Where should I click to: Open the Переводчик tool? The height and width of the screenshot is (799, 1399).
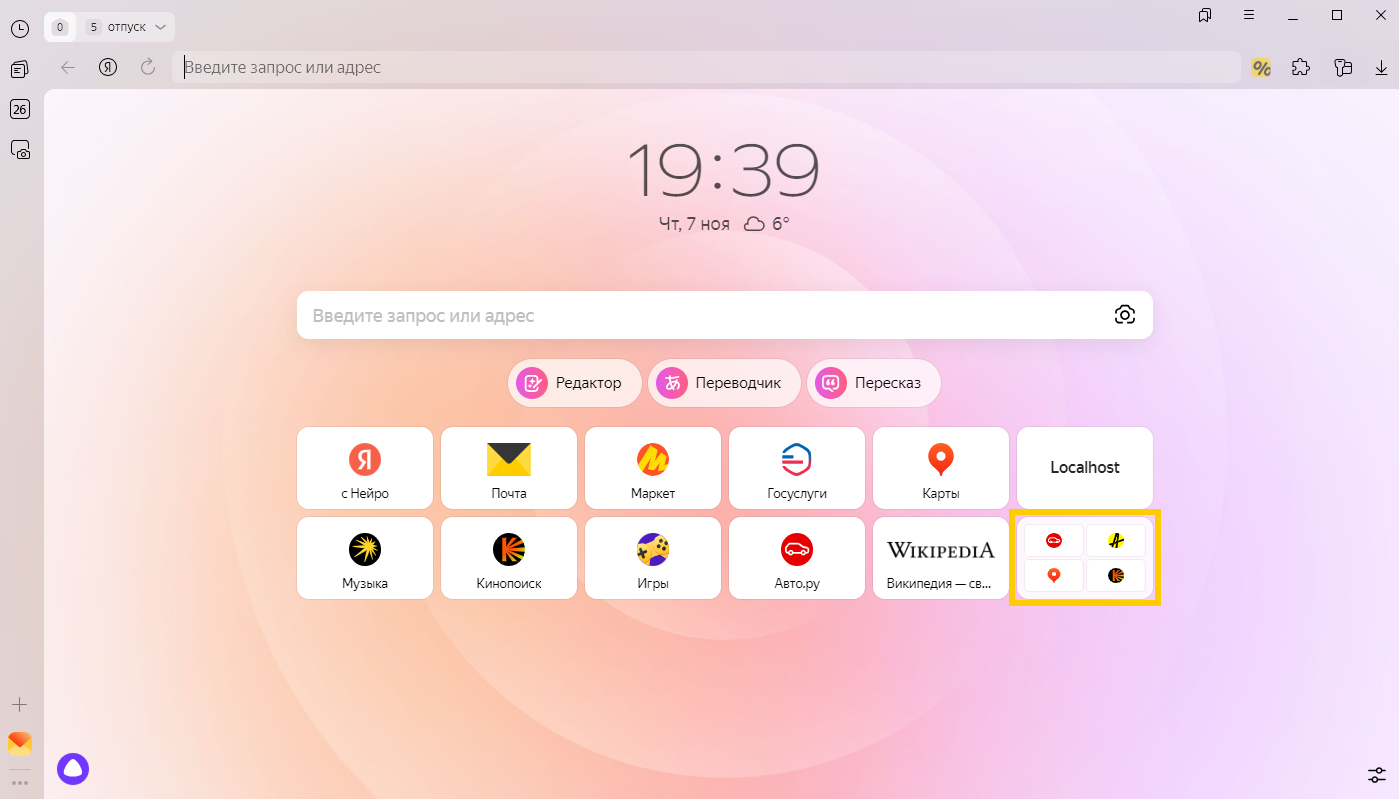[x=724, y=383]
